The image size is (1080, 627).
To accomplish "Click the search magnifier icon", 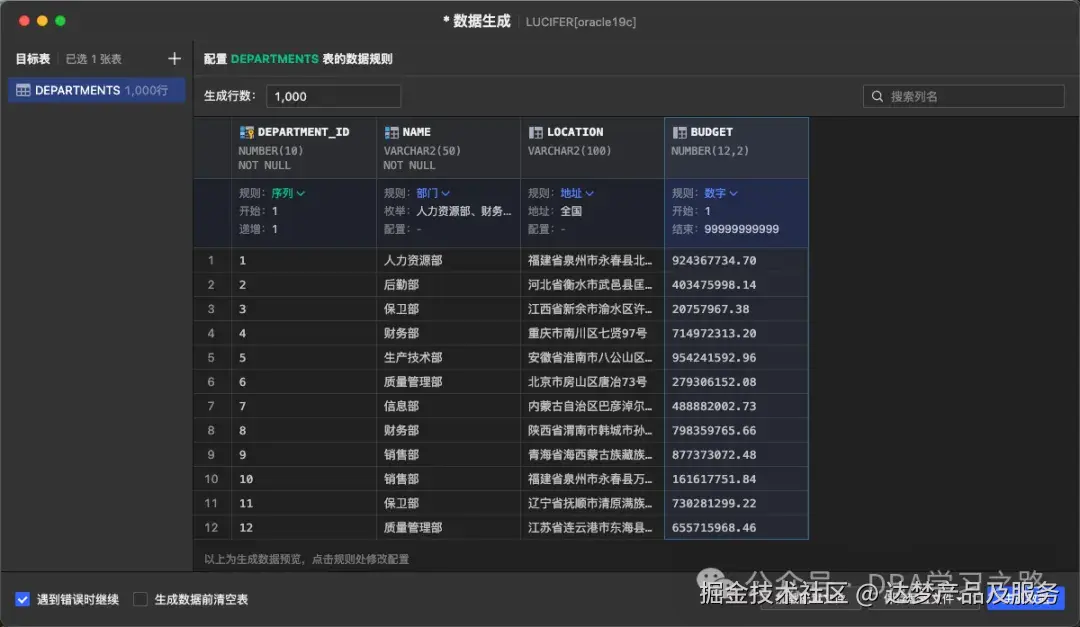I will pos(877,96).
